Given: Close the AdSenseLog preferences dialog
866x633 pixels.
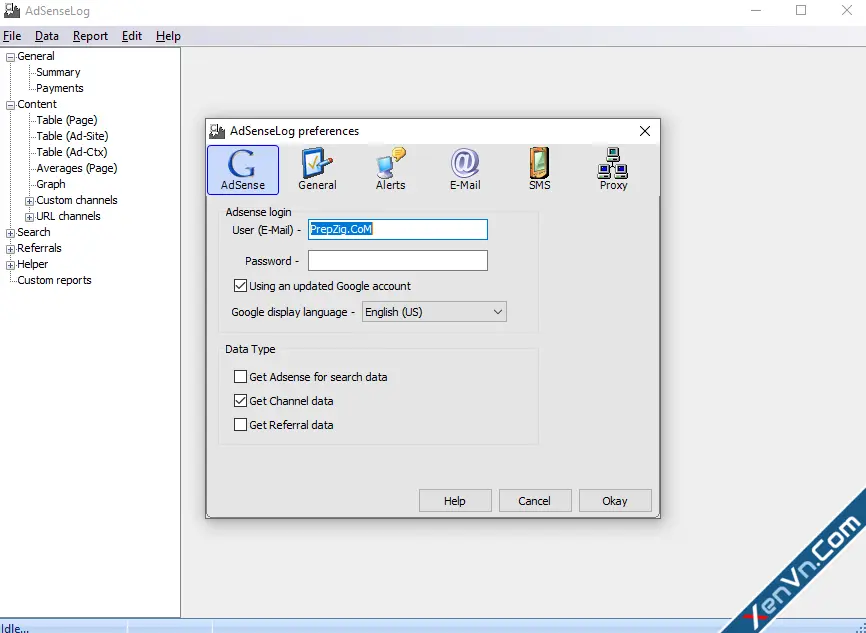Looking at the screenshot, I should coord(645,131).
